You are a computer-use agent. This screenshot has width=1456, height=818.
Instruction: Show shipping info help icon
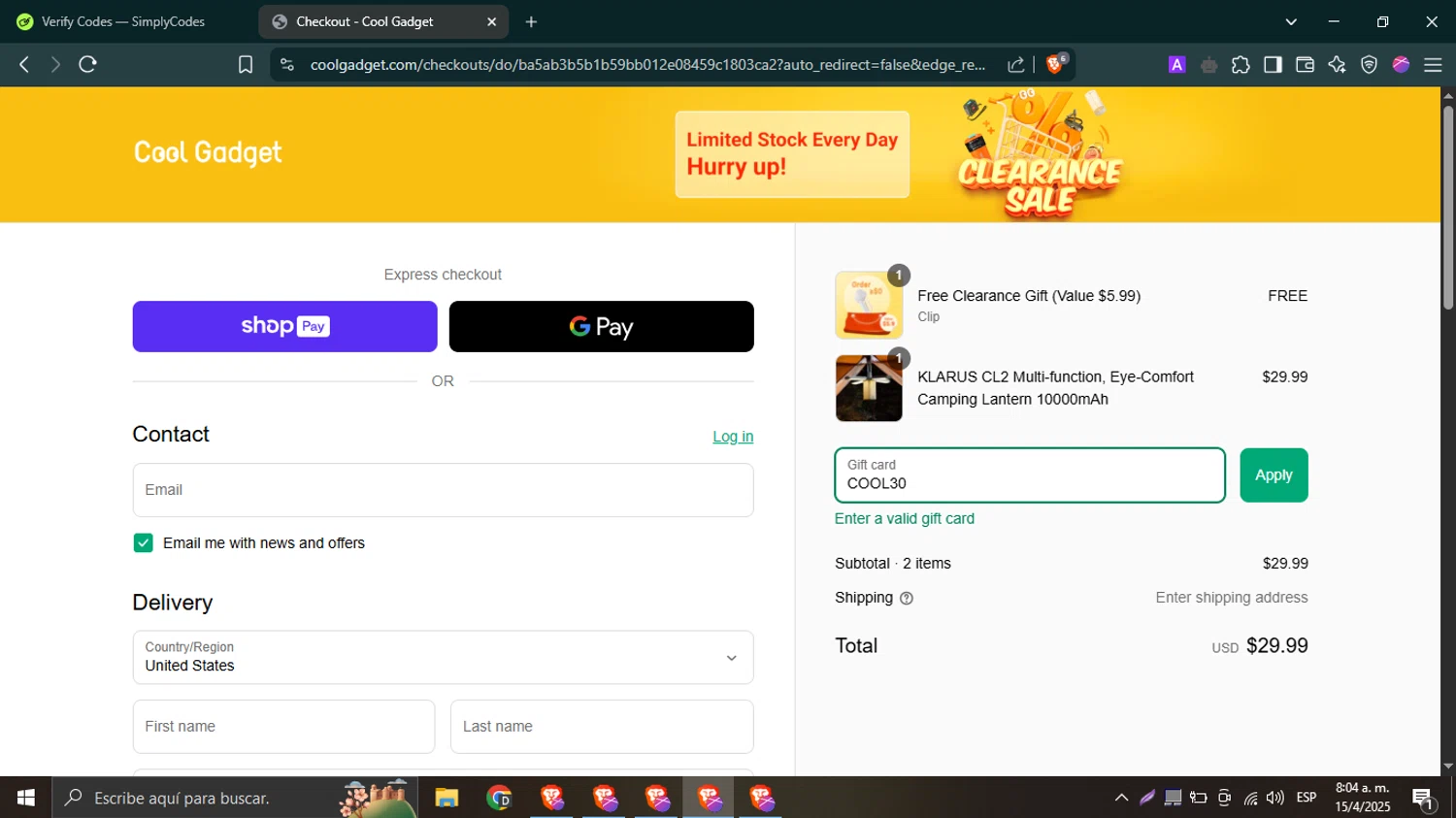tap(907, 599)
